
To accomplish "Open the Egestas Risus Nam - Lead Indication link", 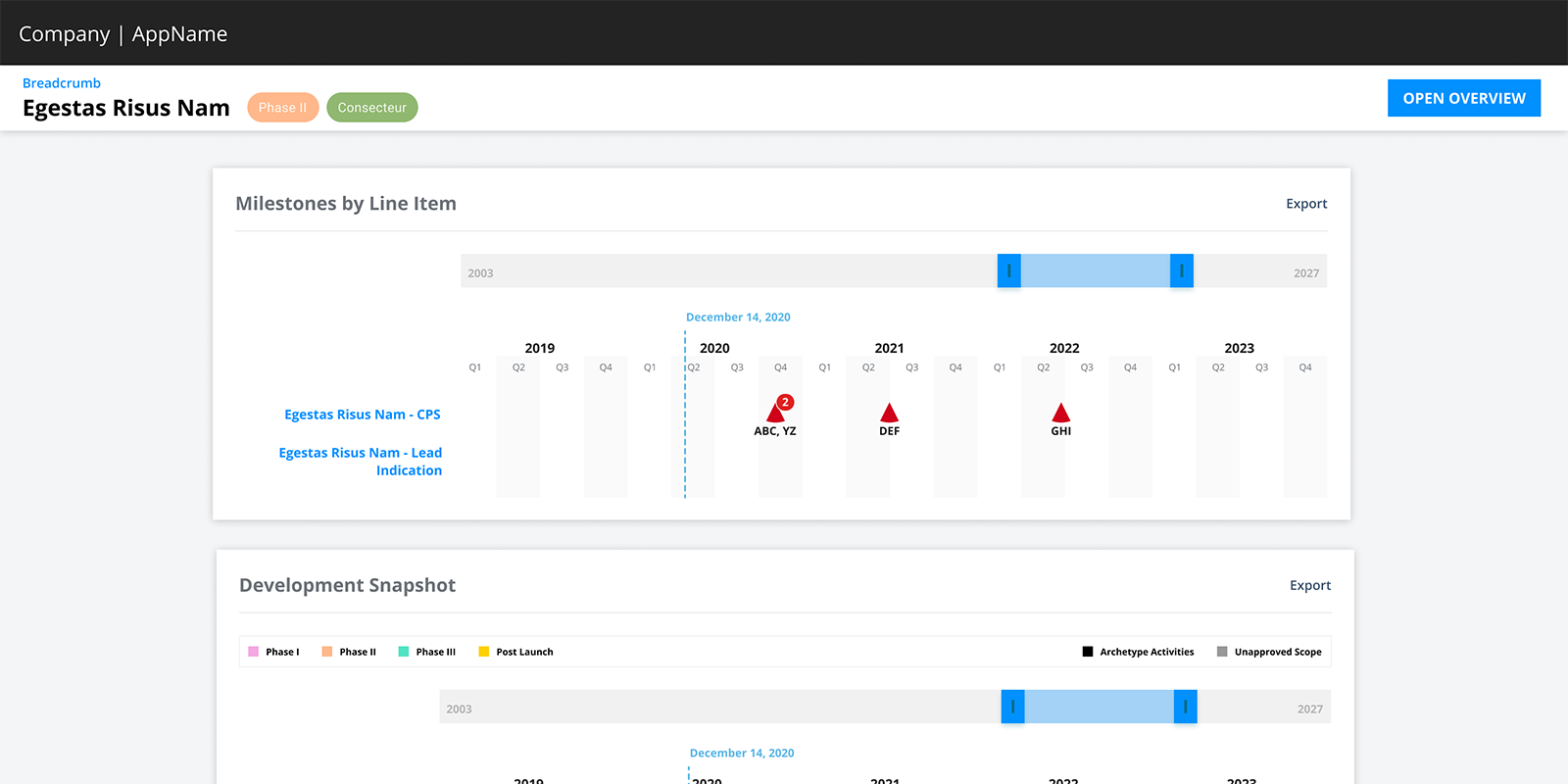I will coord(361,462).
